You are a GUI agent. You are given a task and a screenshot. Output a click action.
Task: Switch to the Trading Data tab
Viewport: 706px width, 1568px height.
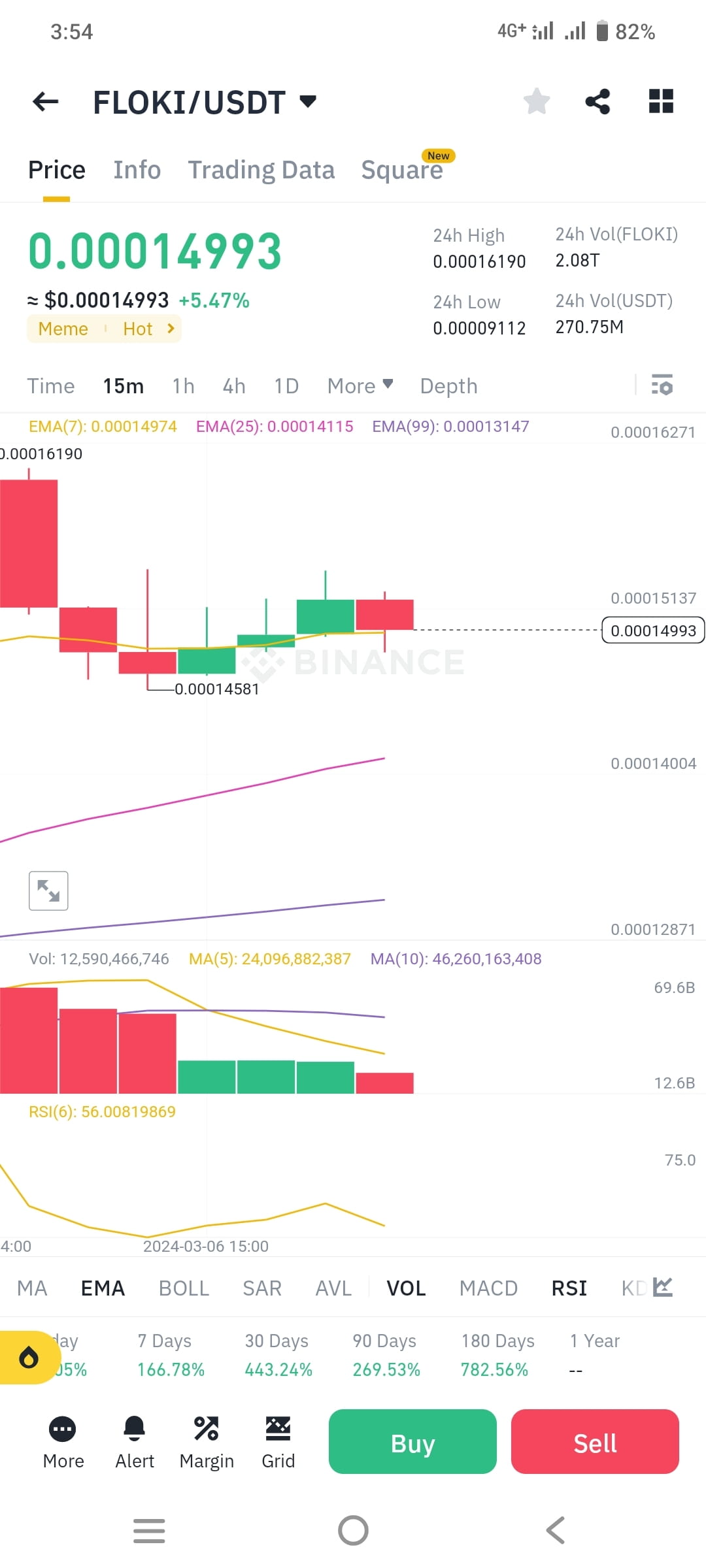point(261,169)
